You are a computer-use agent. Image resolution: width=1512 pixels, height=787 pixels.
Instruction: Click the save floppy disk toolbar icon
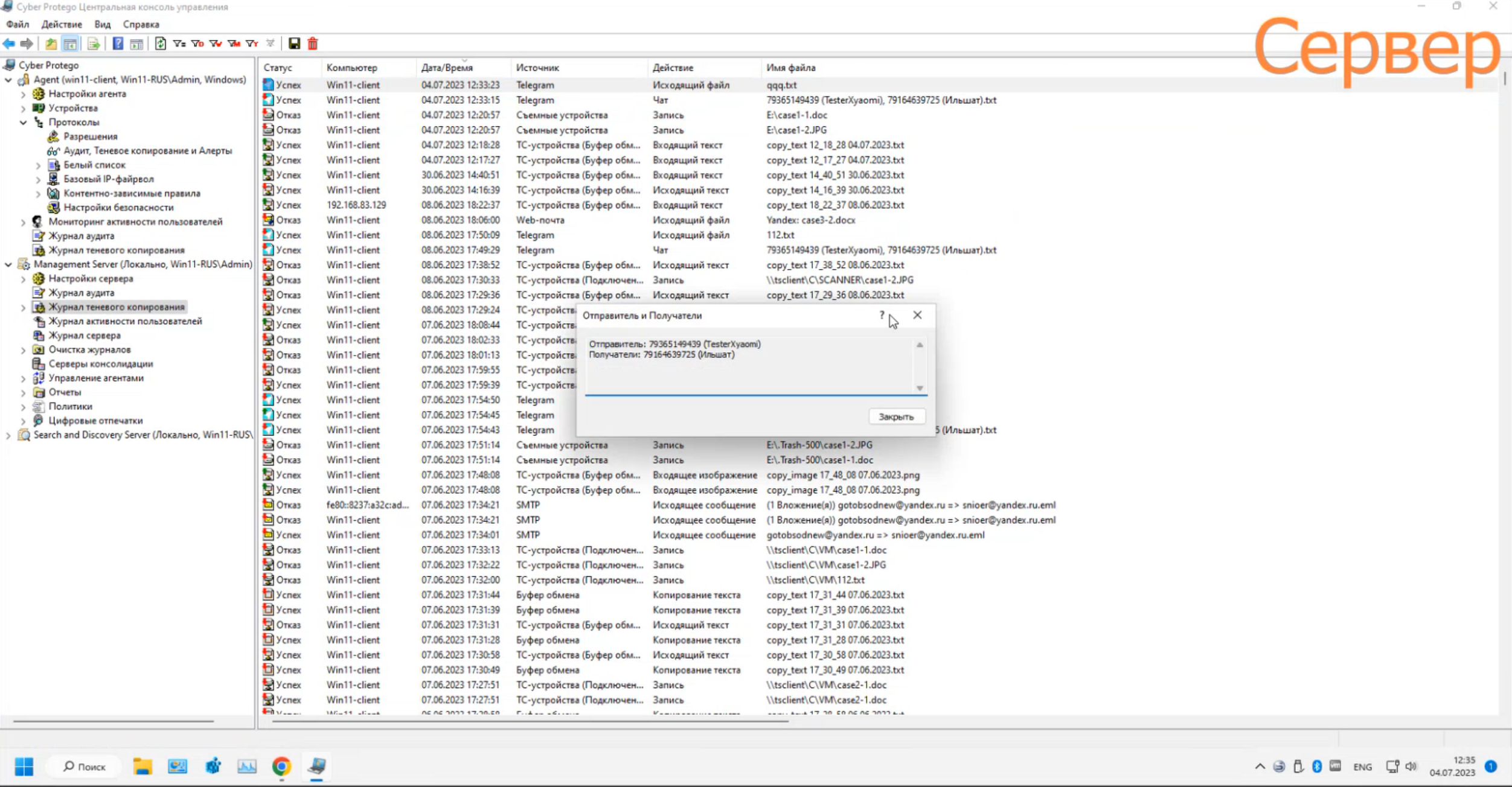tap(294, 43)
